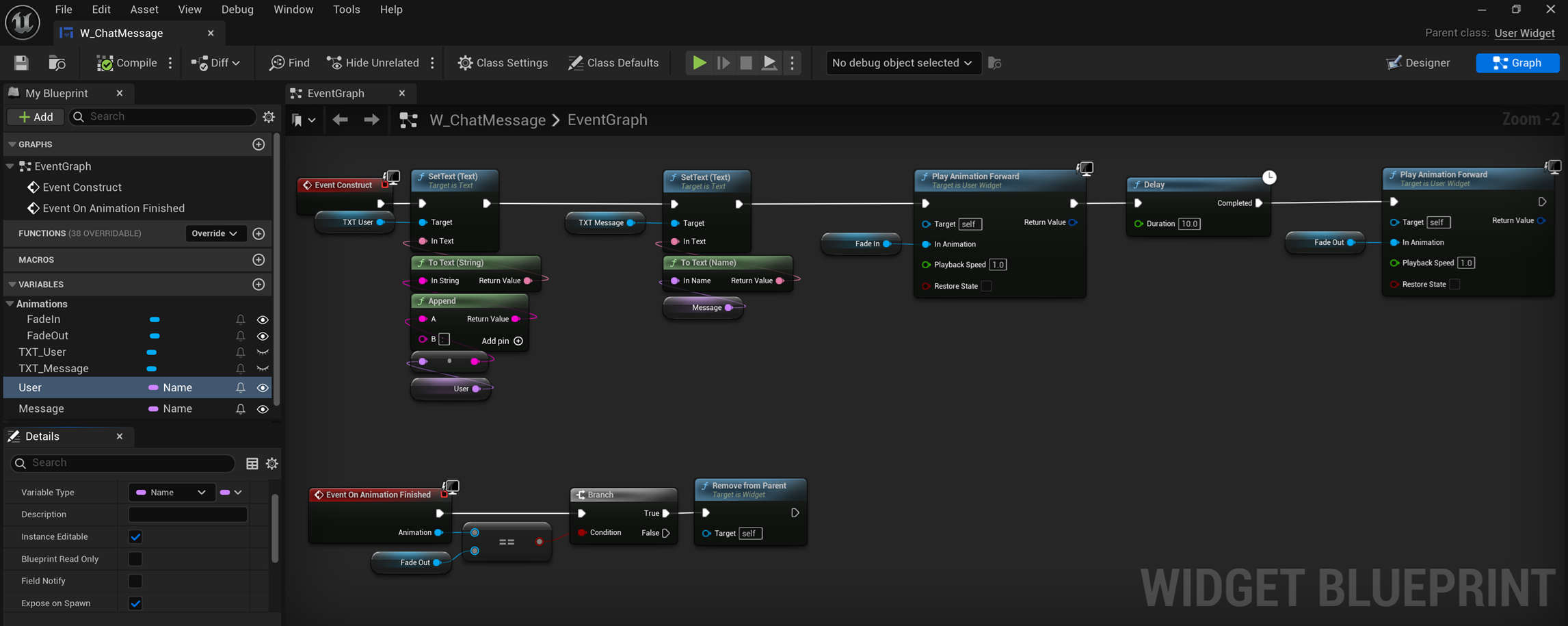Click the Add button in My Blueprint panel
This screenshot has width=1568, height=626.
point(35,116)
